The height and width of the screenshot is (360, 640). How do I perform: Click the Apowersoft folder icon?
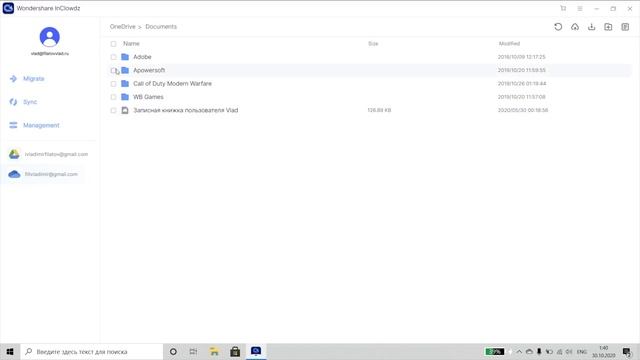(x=125, y=70)
